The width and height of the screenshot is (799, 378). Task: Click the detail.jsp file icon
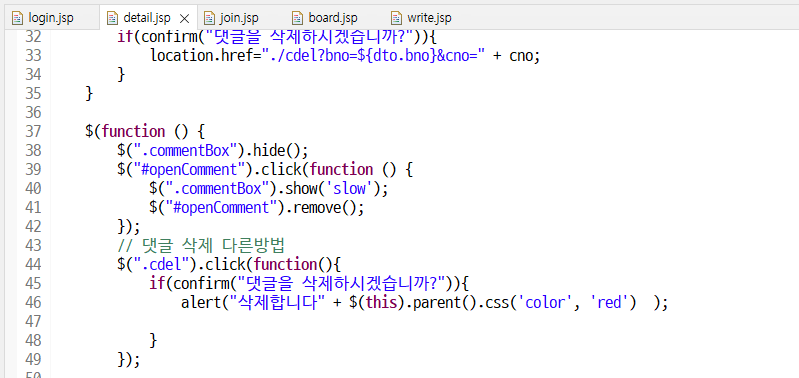click(x=112, y=18)
